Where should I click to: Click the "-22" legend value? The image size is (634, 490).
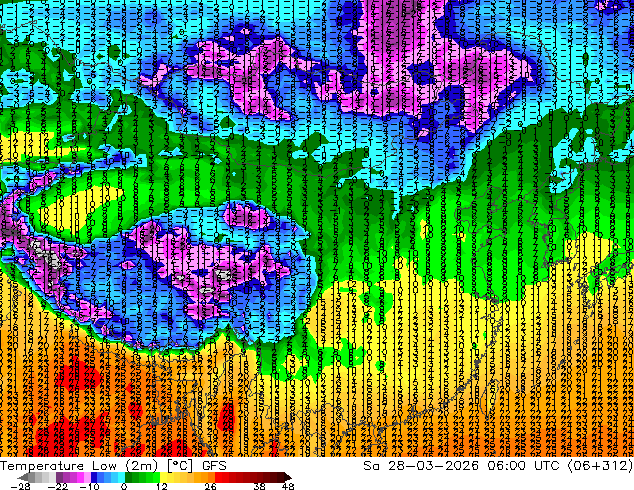point(57,486)
